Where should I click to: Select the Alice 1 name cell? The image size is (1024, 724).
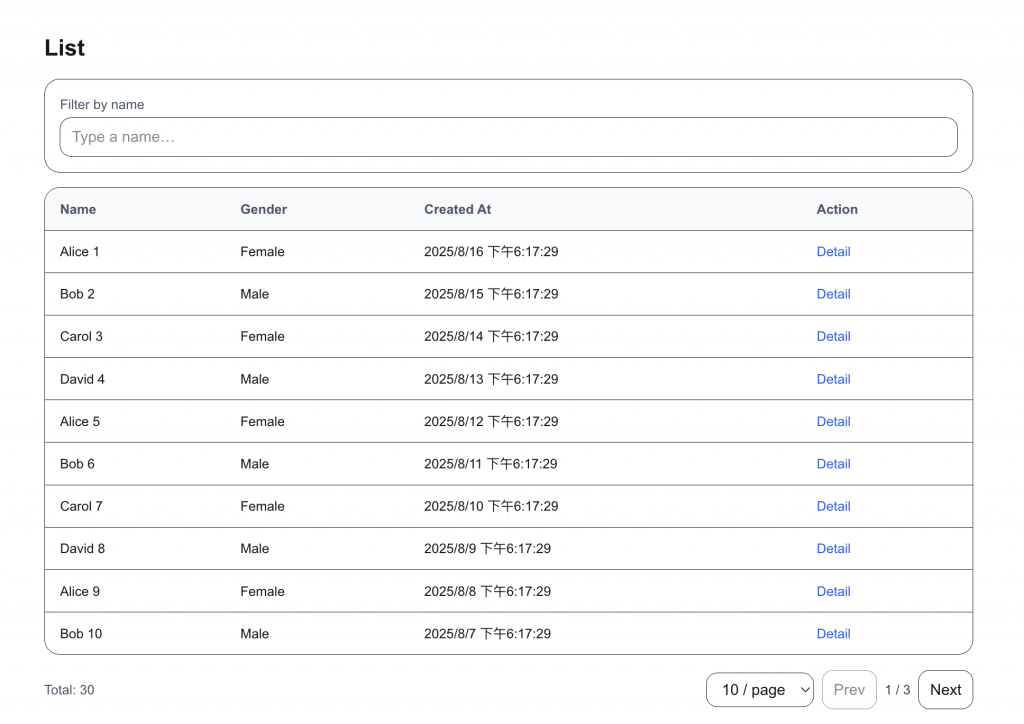pos(80,252)
